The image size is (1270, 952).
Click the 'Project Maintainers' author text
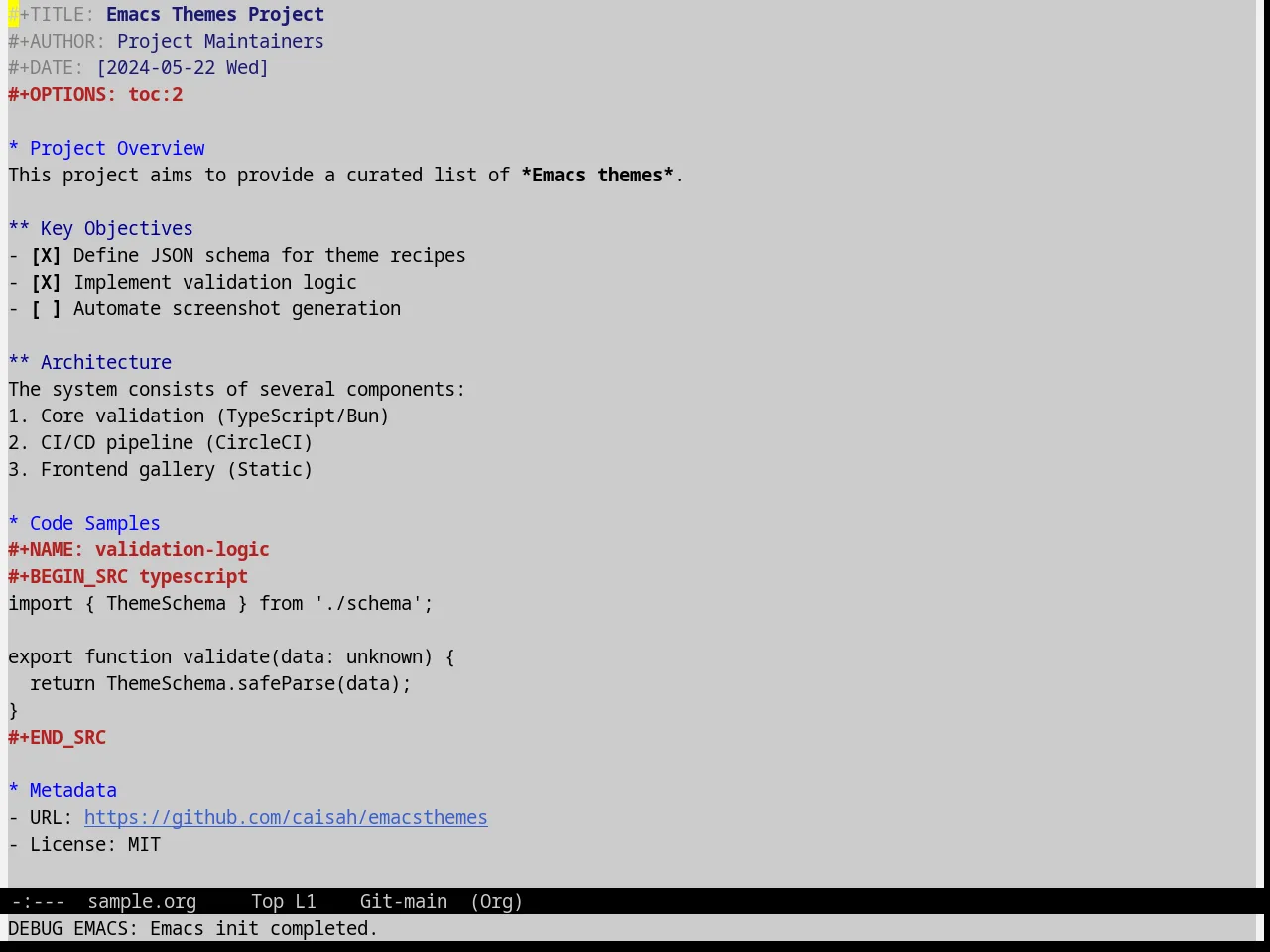[220, 42]
